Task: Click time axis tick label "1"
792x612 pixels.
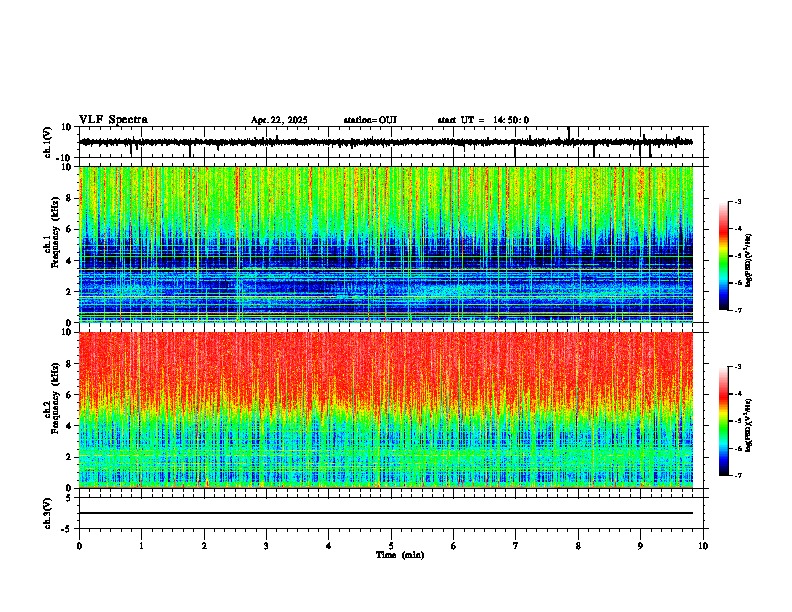Action: (141, 546)
